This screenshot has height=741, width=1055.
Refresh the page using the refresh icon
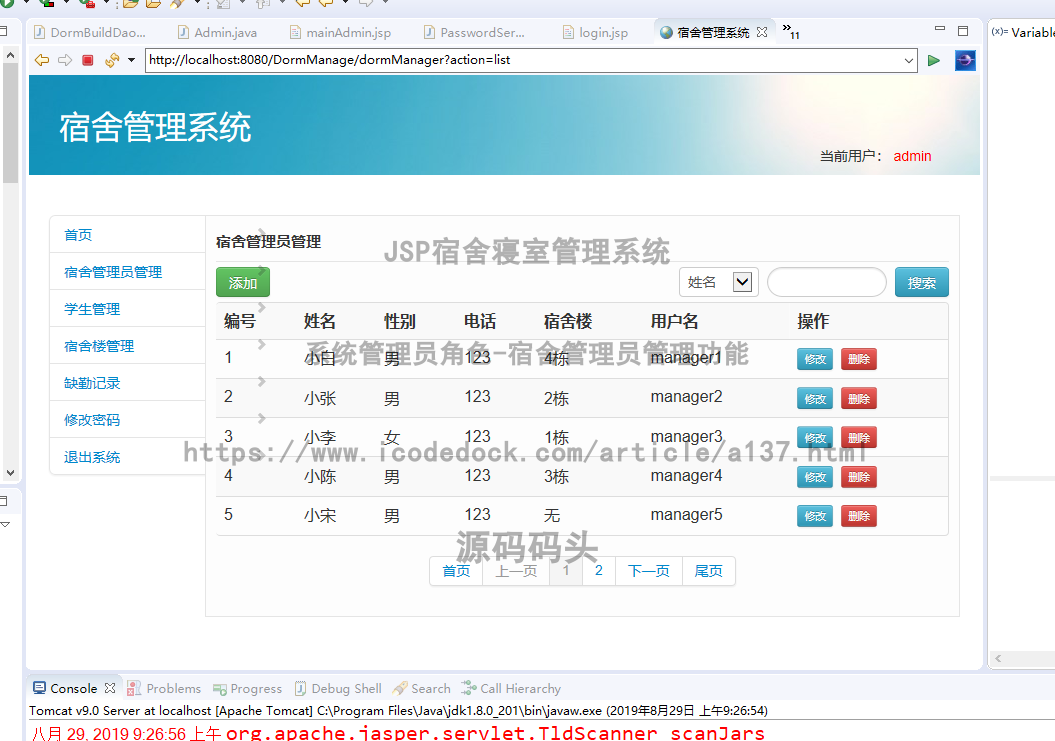(110, 60)
